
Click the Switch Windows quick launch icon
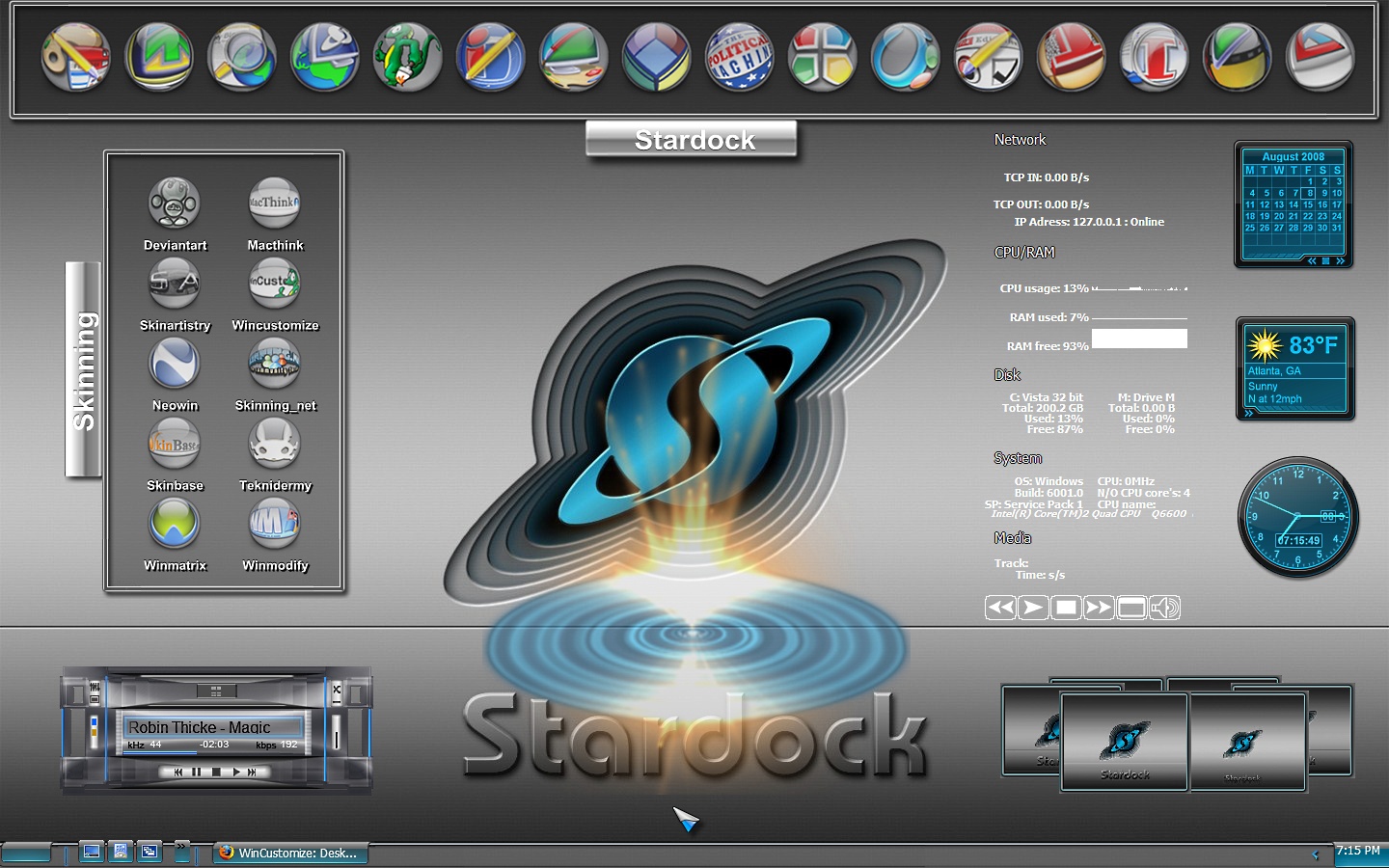click(150, 852)
